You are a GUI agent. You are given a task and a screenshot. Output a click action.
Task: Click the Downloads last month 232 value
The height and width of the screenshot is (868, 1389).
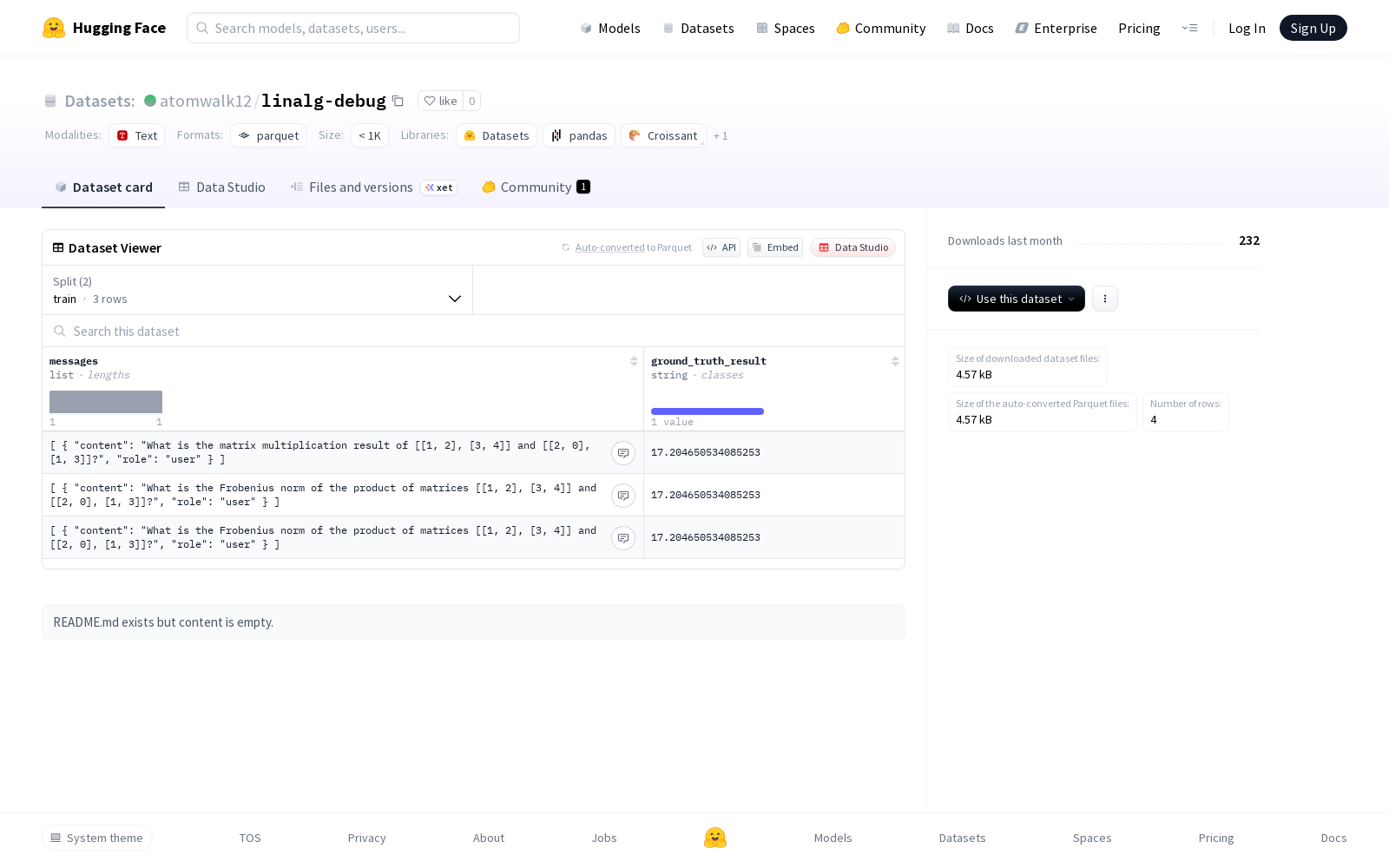1249,240
